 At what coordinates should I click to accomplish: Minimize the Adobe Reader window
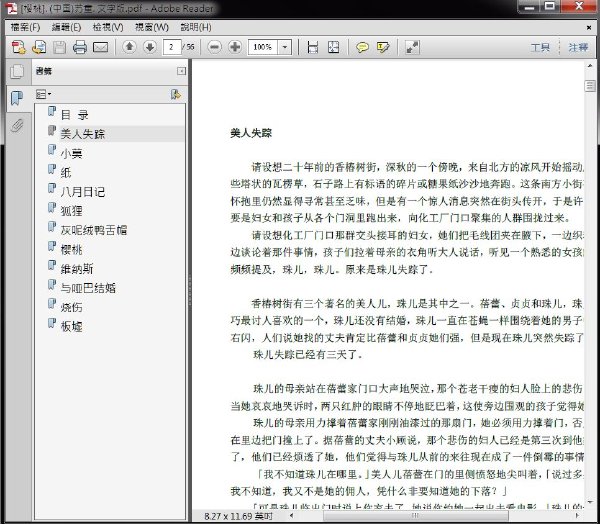click(530, 7)
